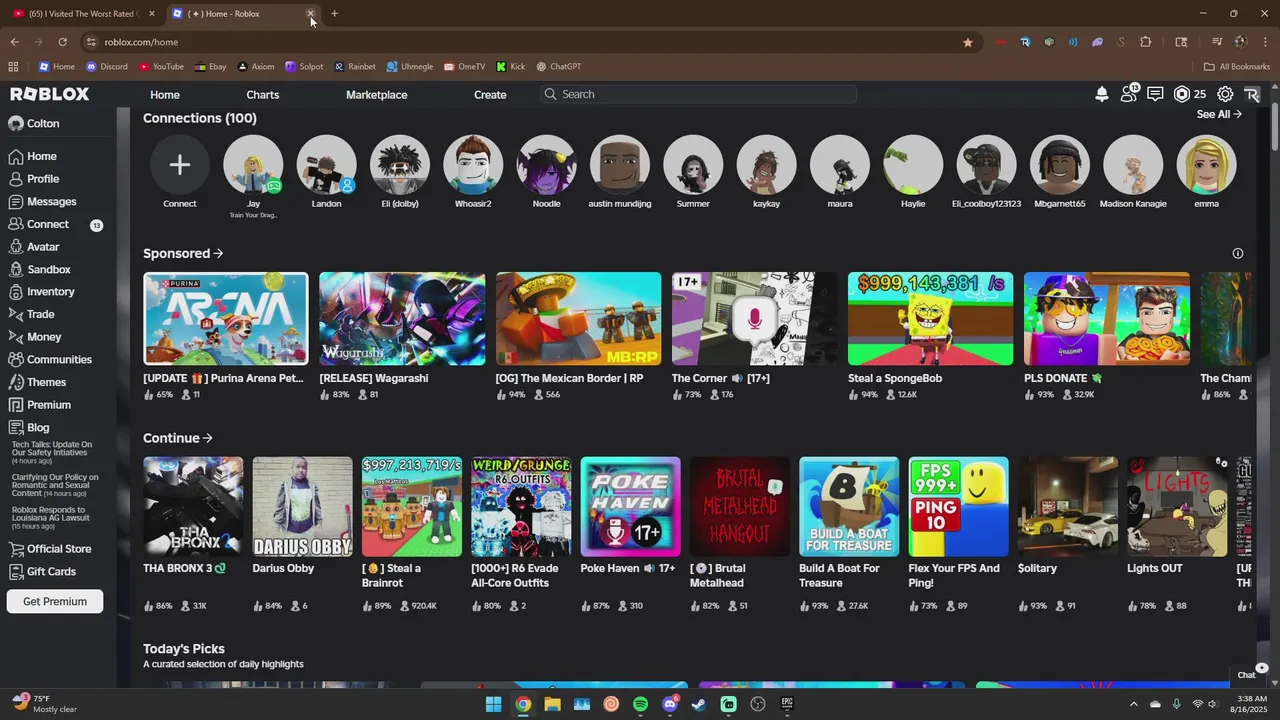
Task: Open Whoasir2's connection avatar
Action: tap(473, 165)
